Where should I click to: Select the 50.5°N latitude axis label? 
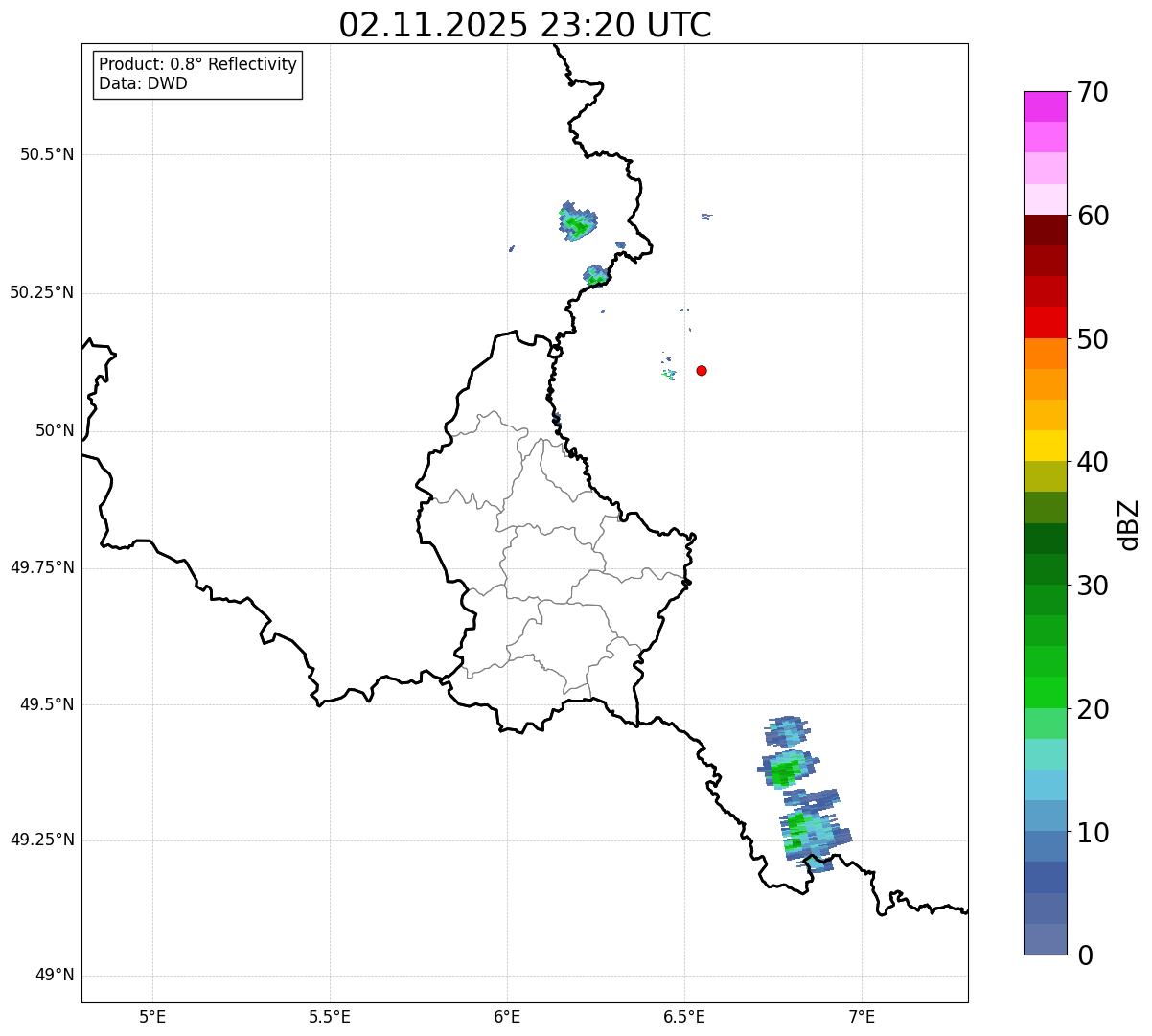coord(47,154)
